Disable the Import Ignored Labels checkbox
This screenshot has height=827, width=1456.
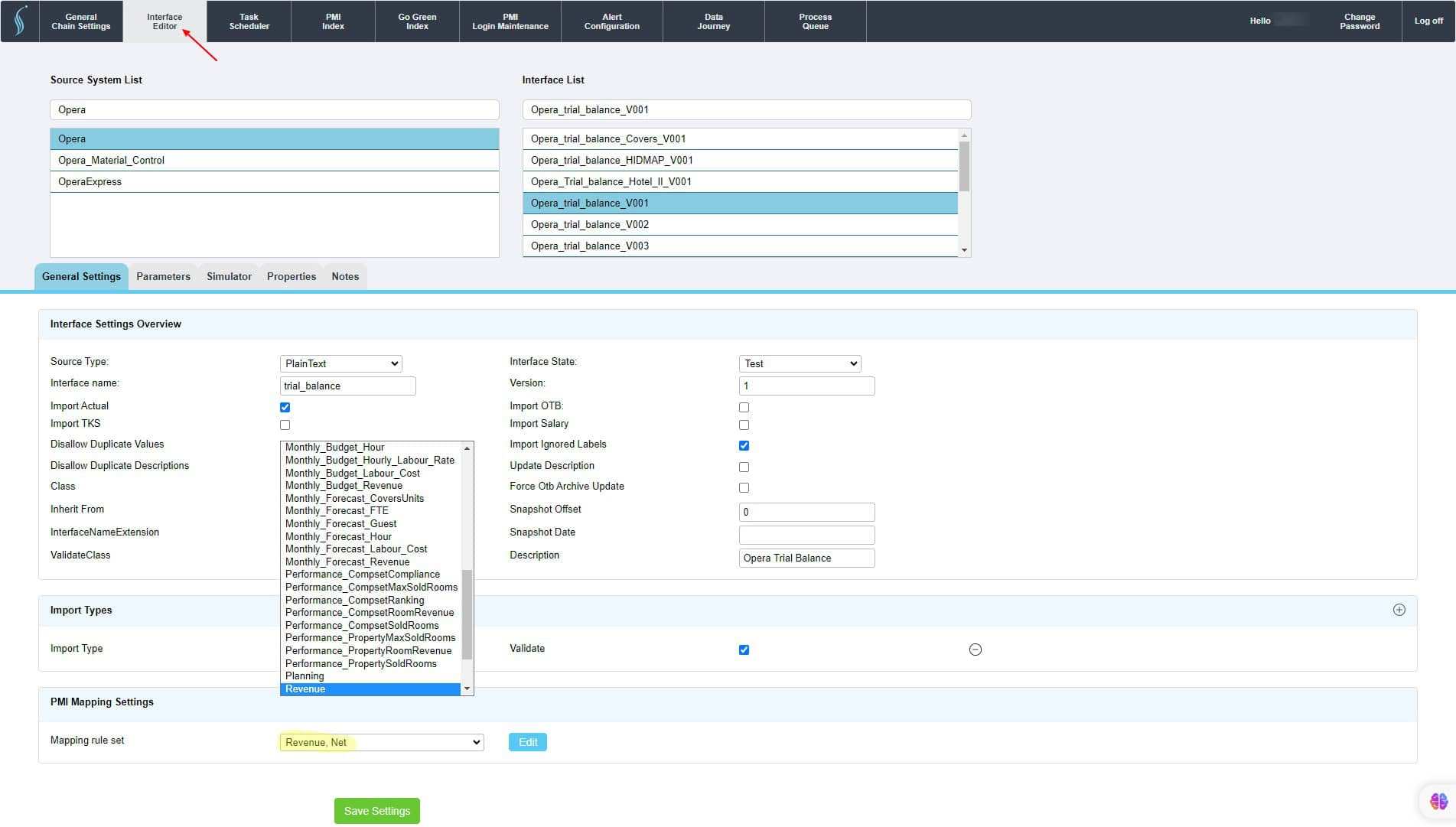[x=743, y=445]
